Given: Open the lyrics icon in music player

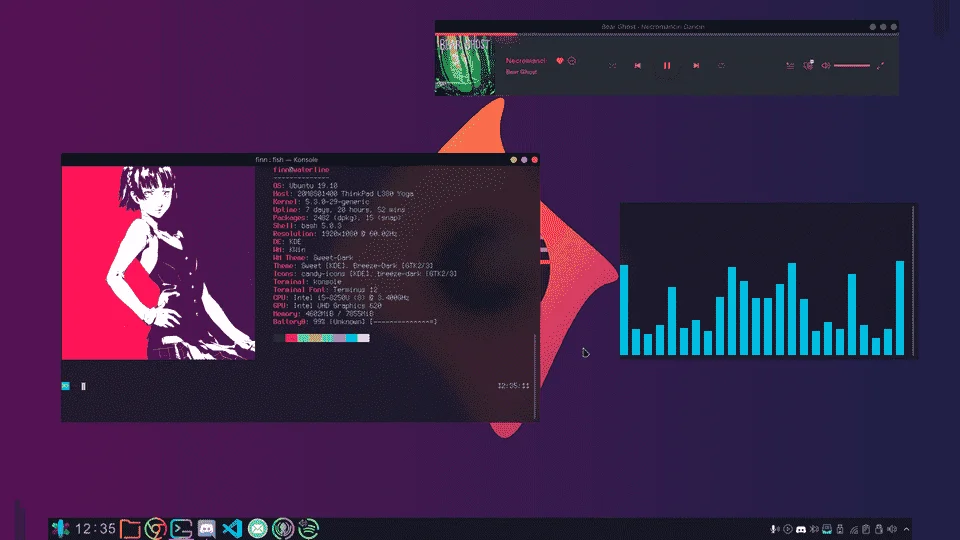Looking at the screenshot, I should coord(809,65).
